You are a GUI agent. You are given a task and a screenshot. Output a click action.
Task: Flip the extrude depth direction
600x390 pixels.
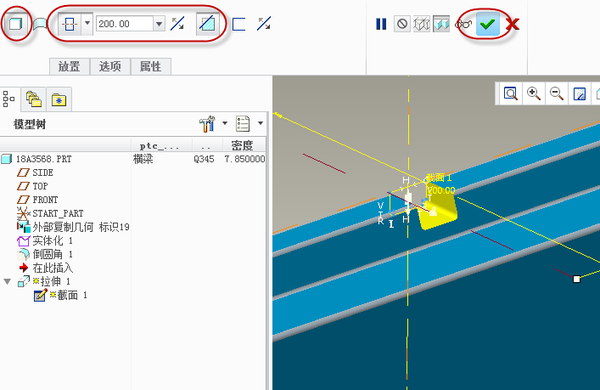[177, 24]
